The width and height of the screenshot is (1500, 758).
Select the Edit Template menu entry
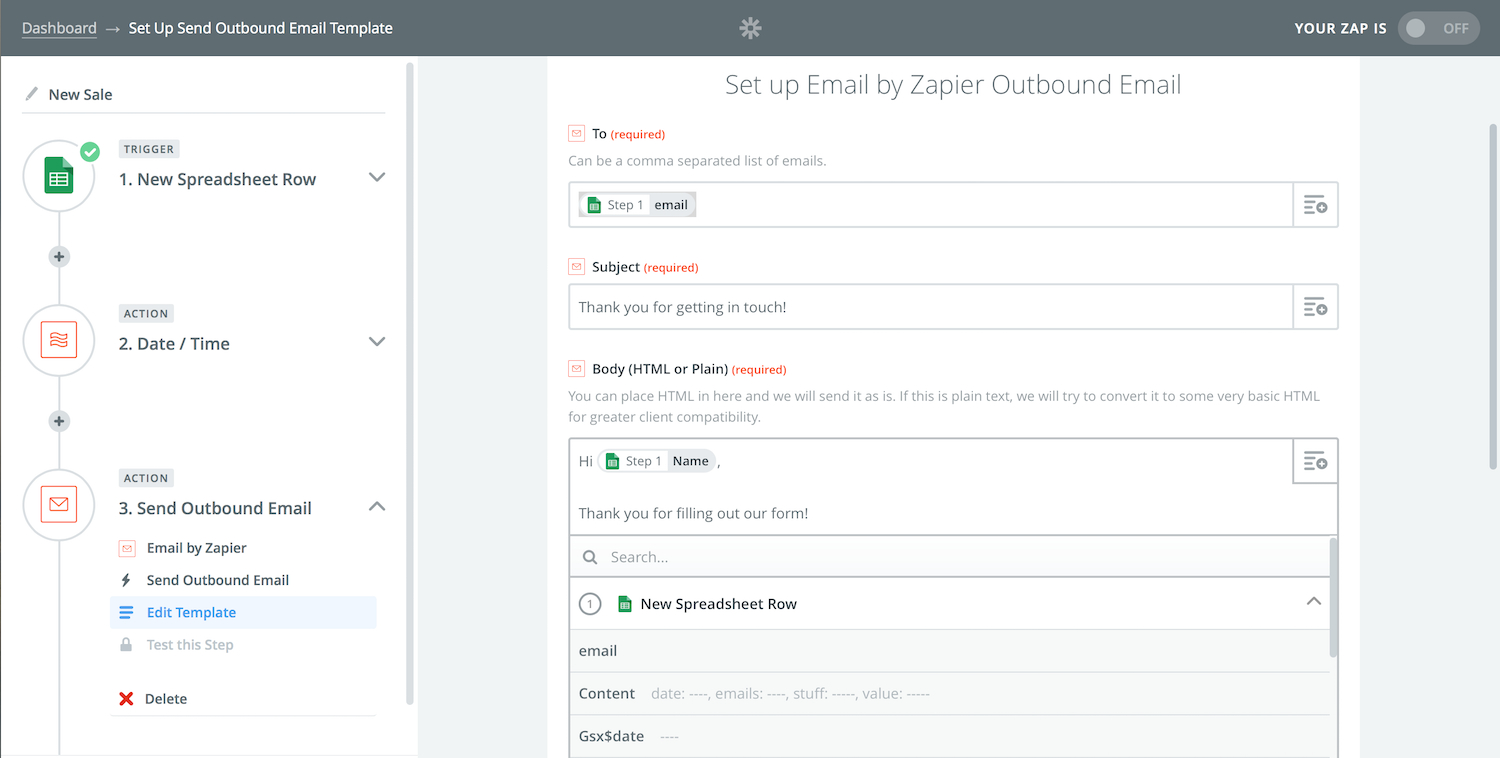(x=191, y=612)
